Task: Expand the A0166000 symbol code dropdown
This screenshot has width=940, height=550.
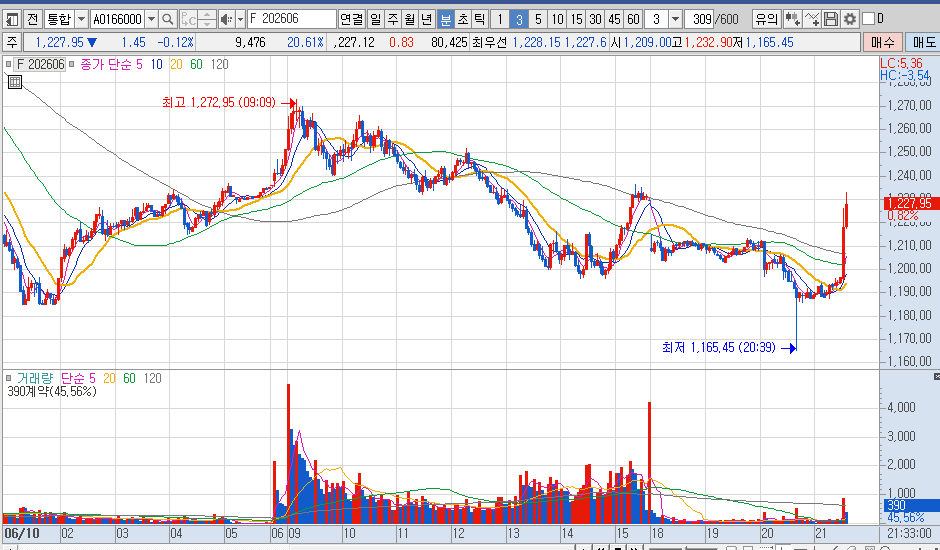Action: point(152,19)
